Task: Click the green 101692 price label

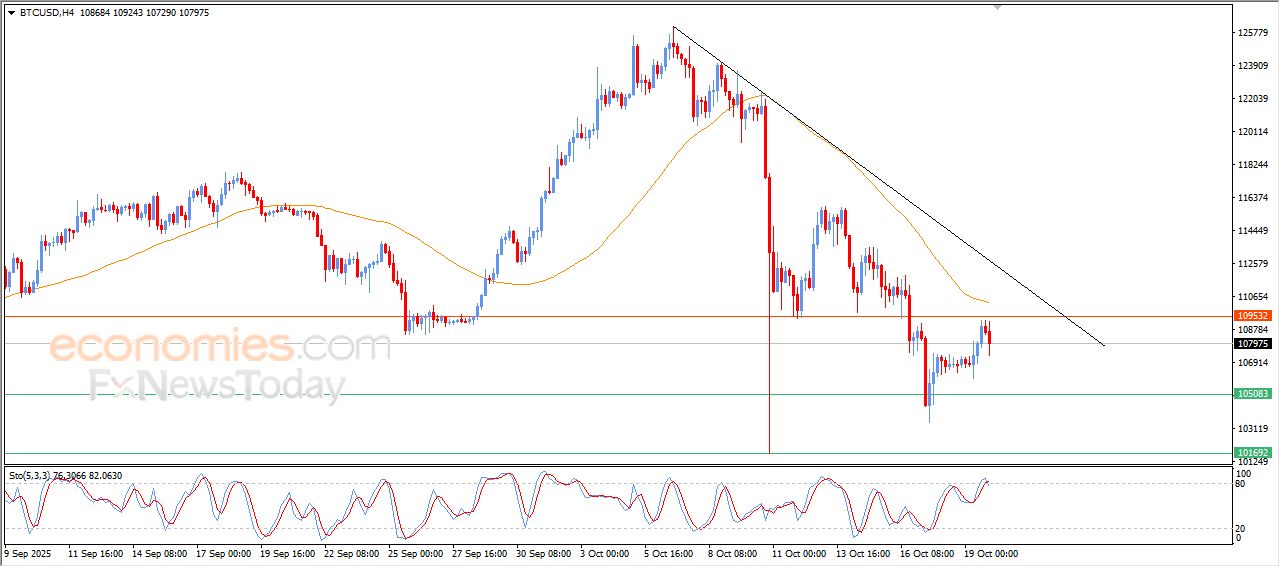Action: 1253,453
